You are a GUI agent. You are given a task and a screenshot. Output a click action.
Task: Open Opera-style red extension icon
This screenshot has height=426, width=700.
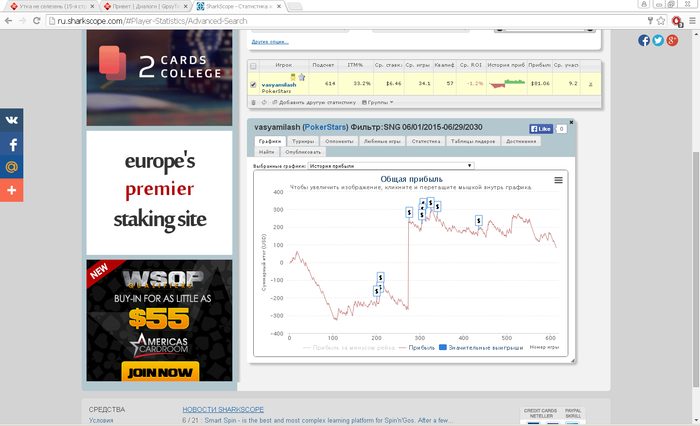click(677, 21)
